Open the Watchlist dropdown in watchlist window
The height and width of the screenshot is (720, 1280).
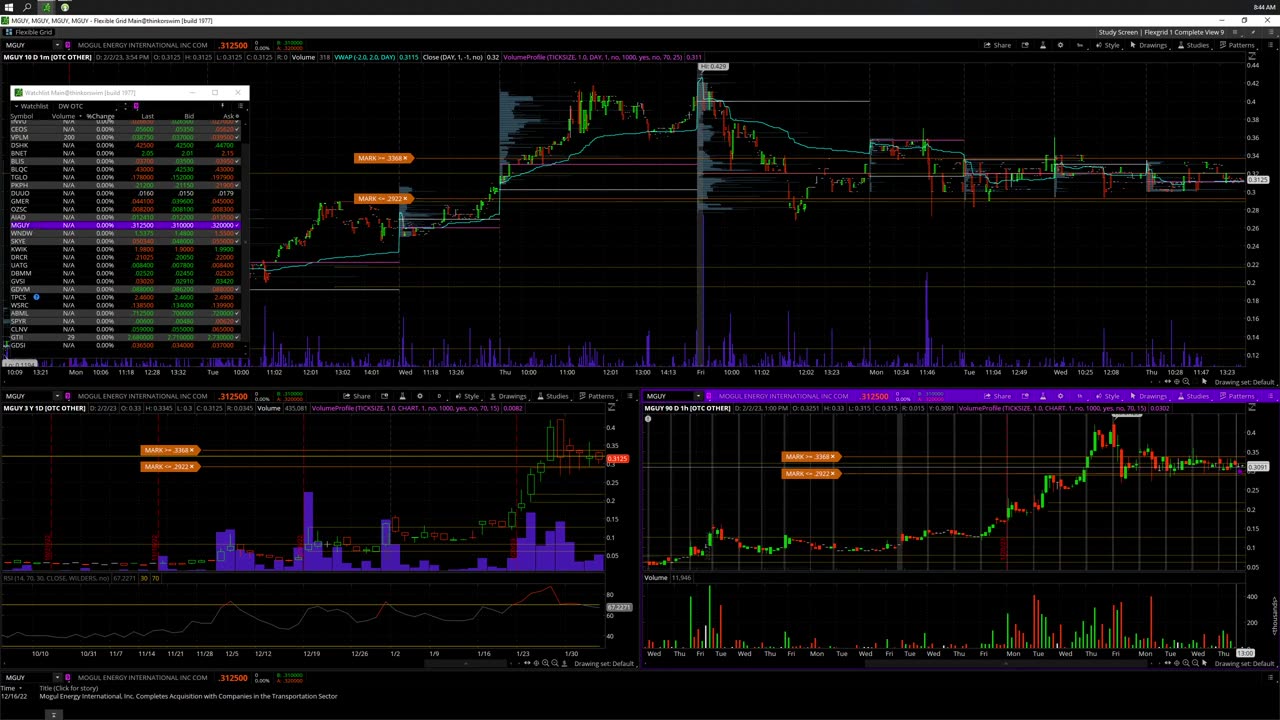click(30, 106)
